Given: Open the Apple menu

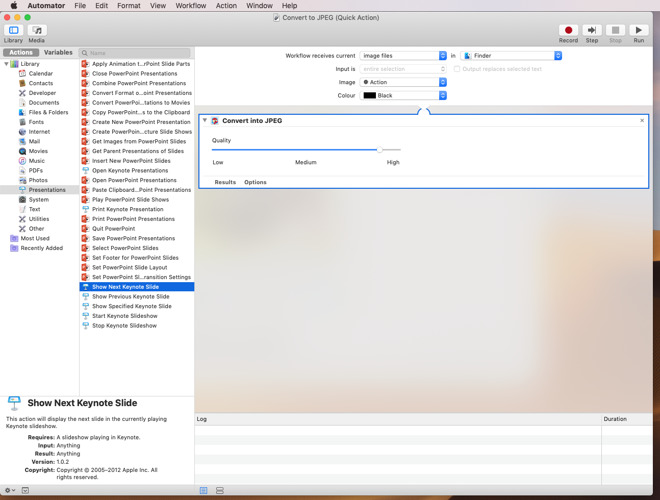Looking at the screenshot, I should tap(13, 5).
